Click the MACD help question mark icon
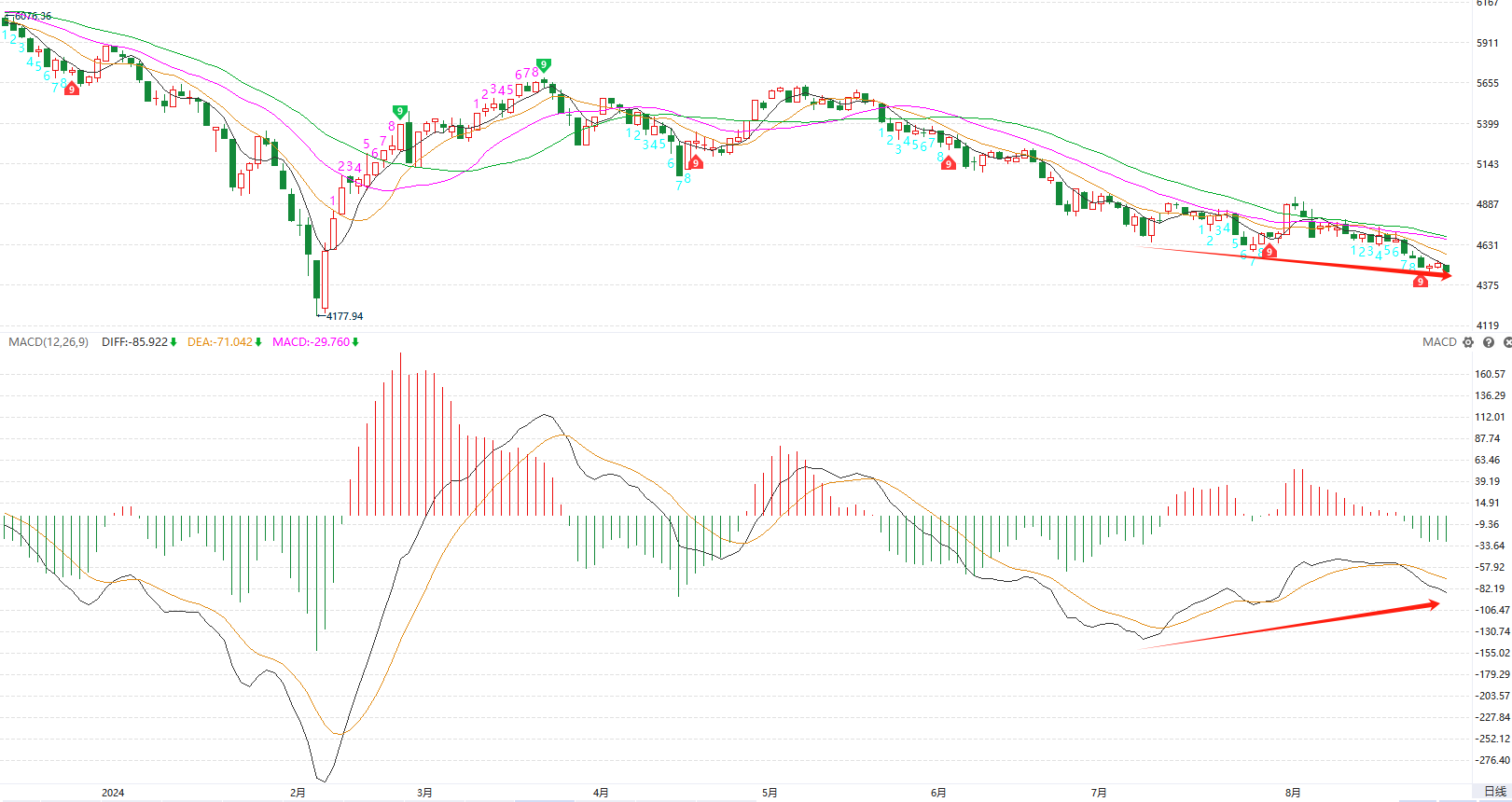The width and height of the screenshot is (1512, 802). coord(1489,342)
